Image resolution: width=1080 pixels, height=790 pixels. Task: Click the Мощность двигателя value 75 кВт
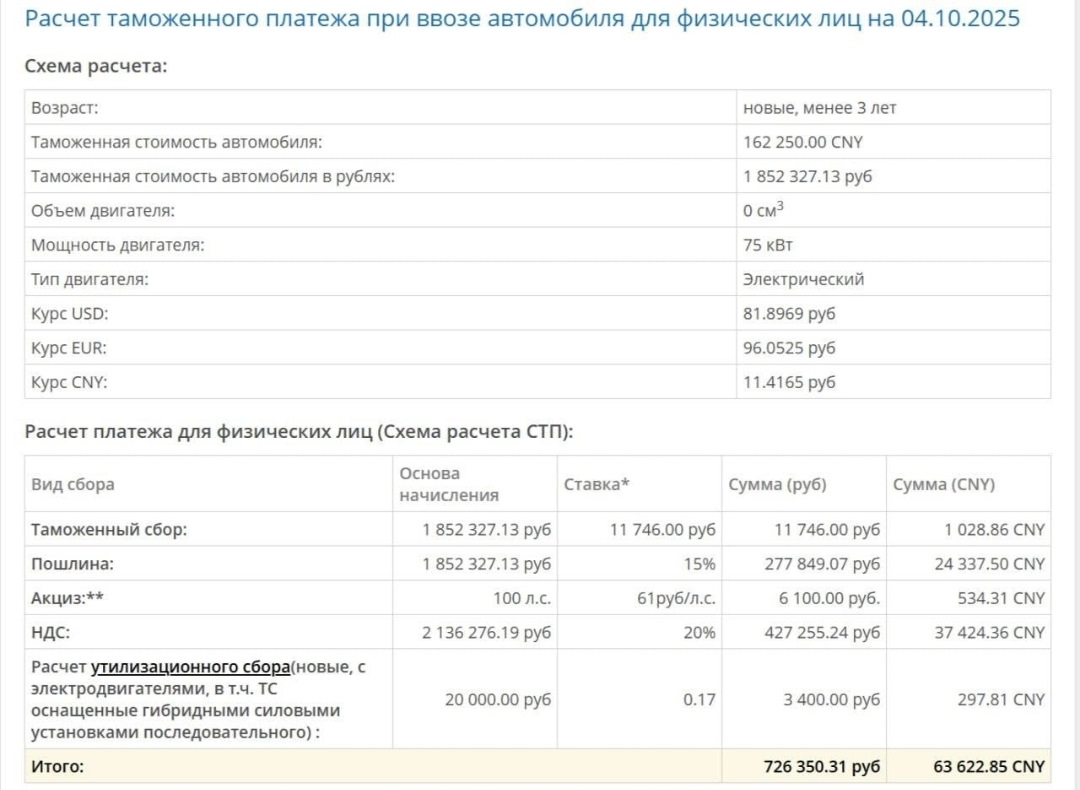coord(768,245)
